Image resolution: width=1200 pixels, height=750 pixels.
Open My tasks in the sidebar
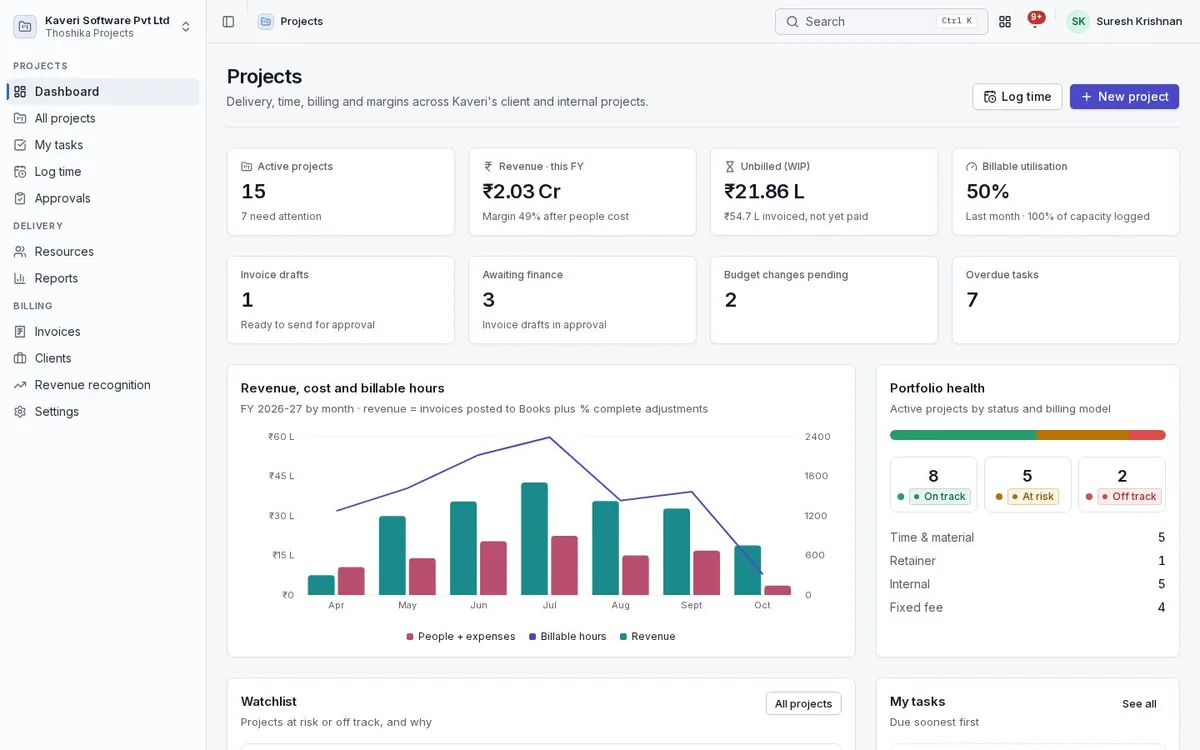coord(103,145)
